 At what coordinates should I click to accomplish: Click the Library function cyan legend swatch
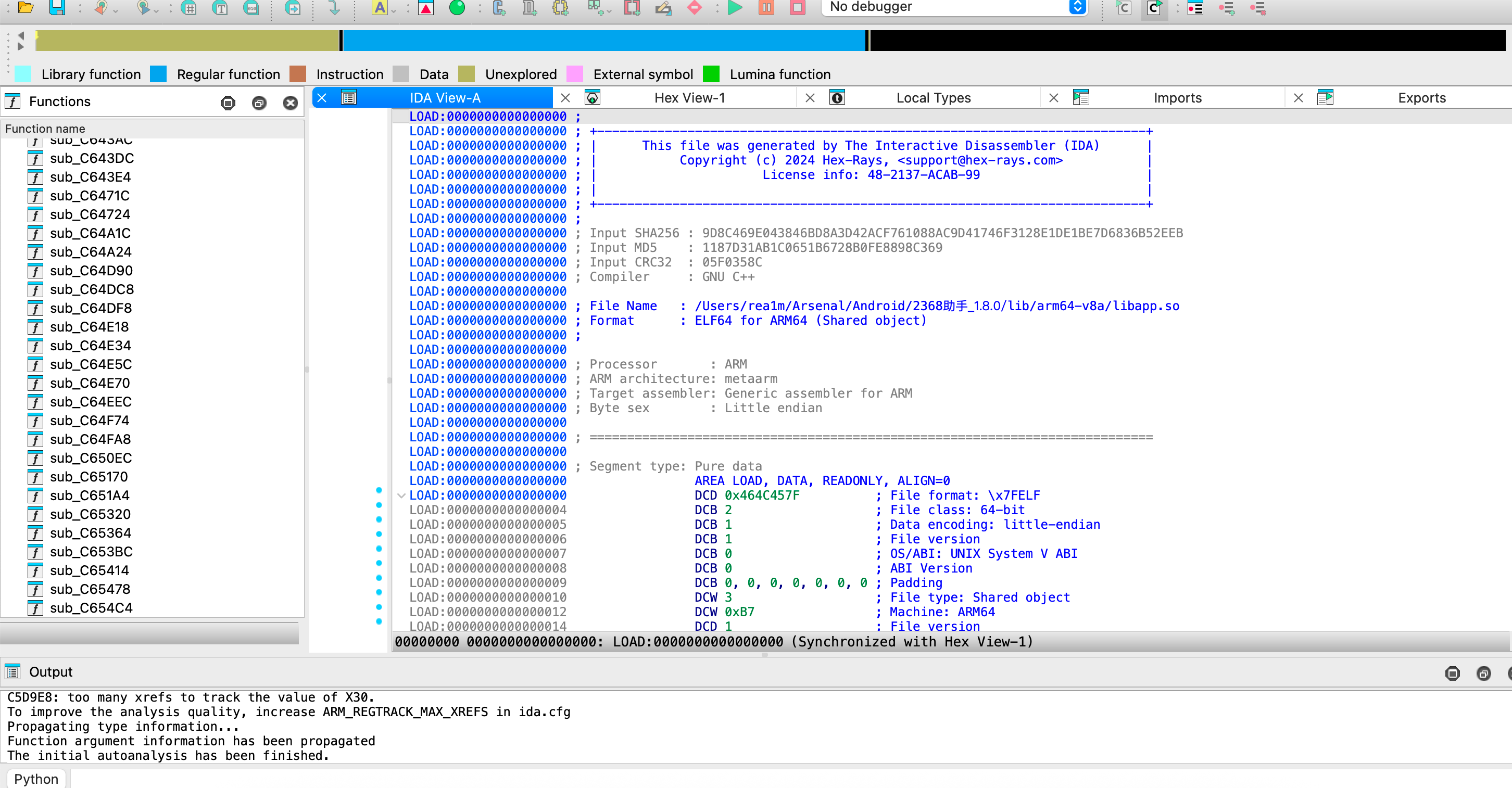[23, 74]
